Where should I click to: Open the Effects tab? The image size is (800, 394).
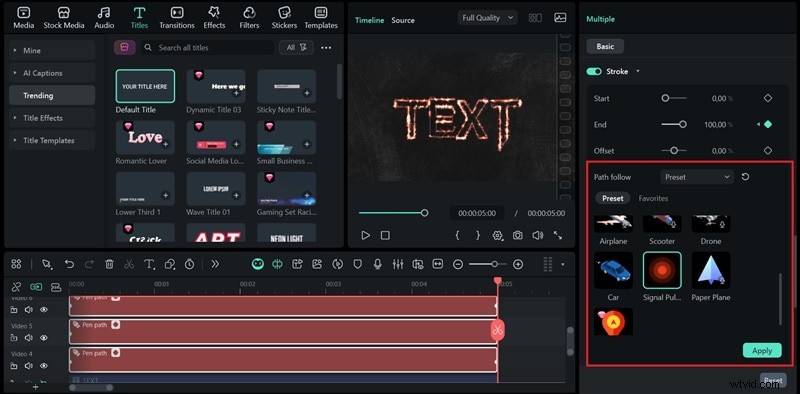[214, 18]
